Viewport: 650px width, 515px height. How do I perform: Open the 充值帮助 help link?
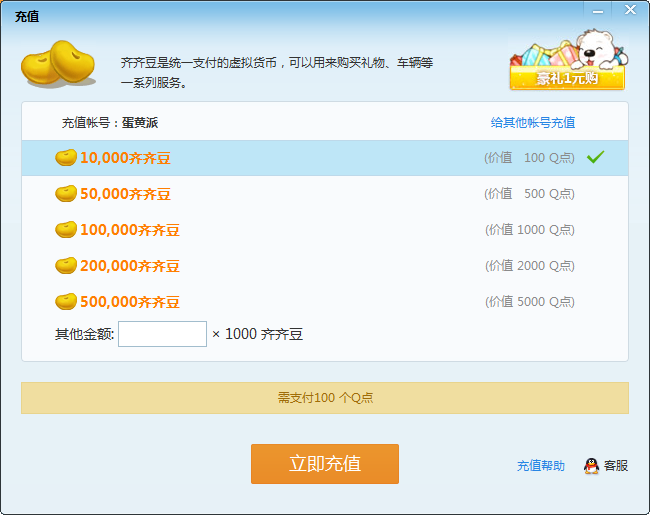coord(541,466)
